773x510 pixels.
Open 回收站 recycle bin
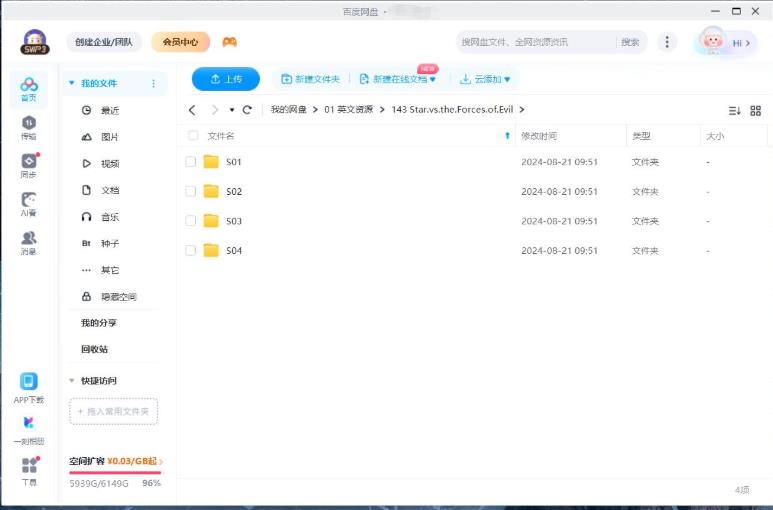click(x=94, y=349)
